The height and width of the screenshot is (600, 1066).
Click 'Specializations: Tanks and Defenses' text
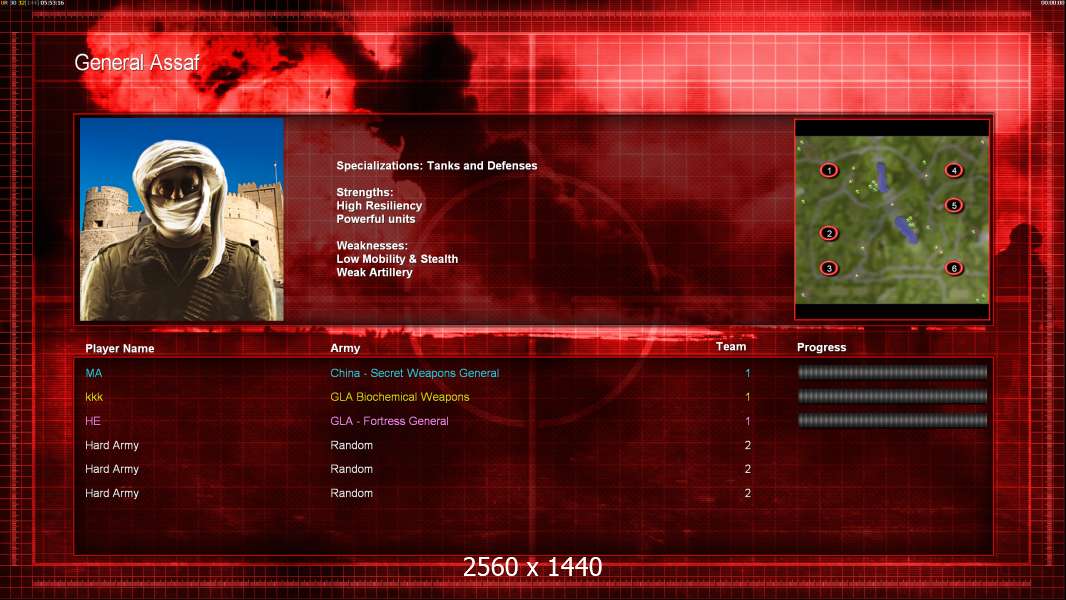pyautogui.click(x=436, y=166)
